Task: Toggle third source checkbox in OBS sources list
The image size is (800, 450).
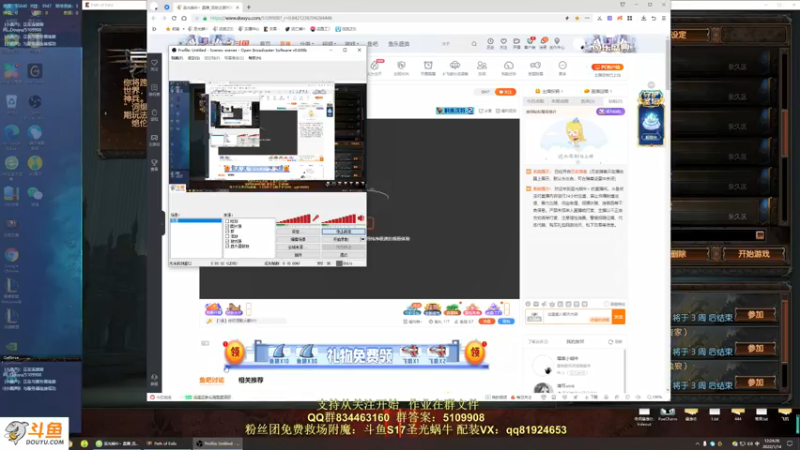Action: [227, 231]
